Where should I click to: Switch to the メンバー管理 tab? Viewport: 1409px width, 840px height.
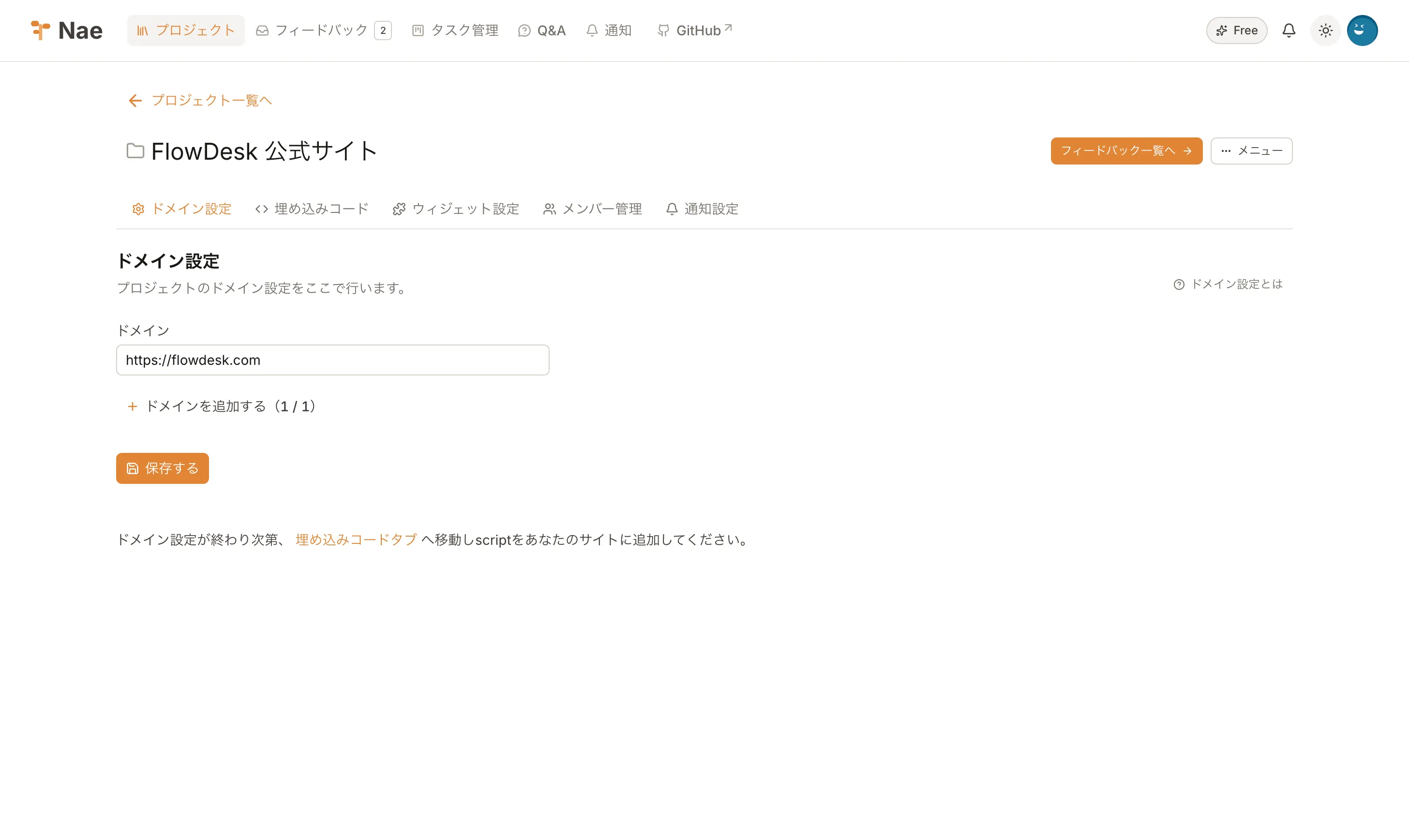[592, 209]
